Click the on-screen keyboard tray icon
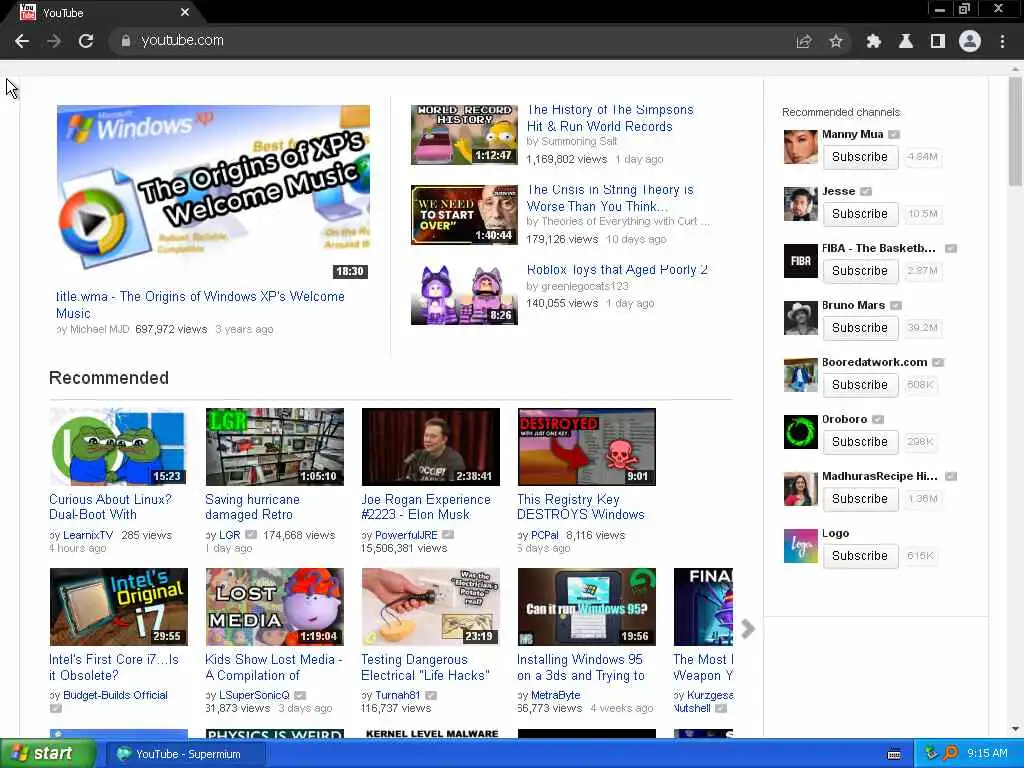Viewport: 1024px width, 768px height. pyautogui.click(x=894, y=754)
